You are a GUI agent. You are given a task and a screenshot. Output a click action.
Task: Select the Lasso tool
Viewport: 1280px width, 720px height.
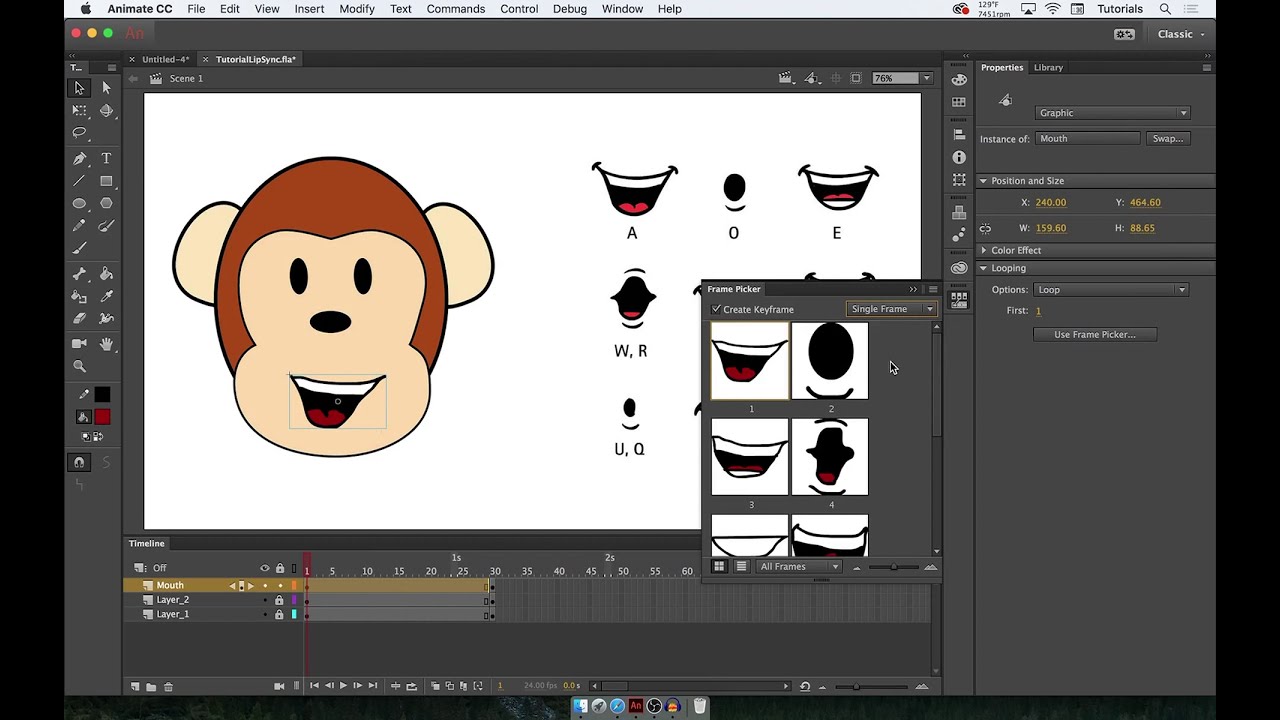(79, 133)
